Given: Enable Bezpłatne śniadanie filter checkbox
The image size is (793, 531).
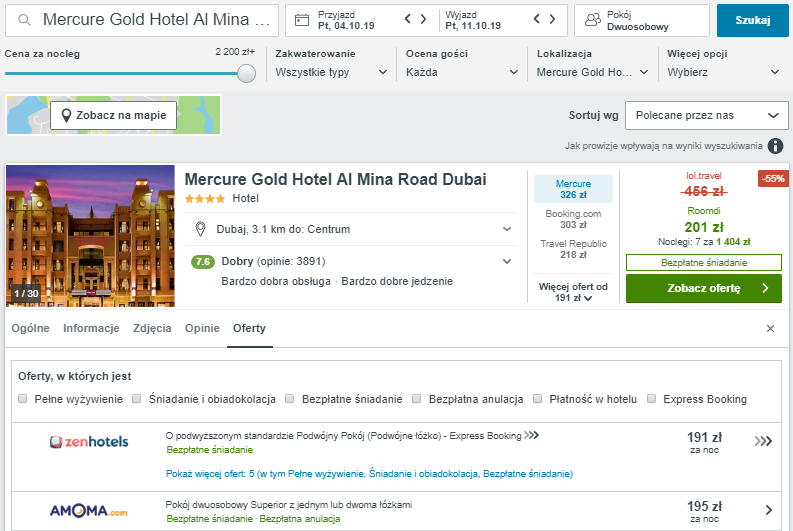Looking at the screenshot, I should [290, 399].
